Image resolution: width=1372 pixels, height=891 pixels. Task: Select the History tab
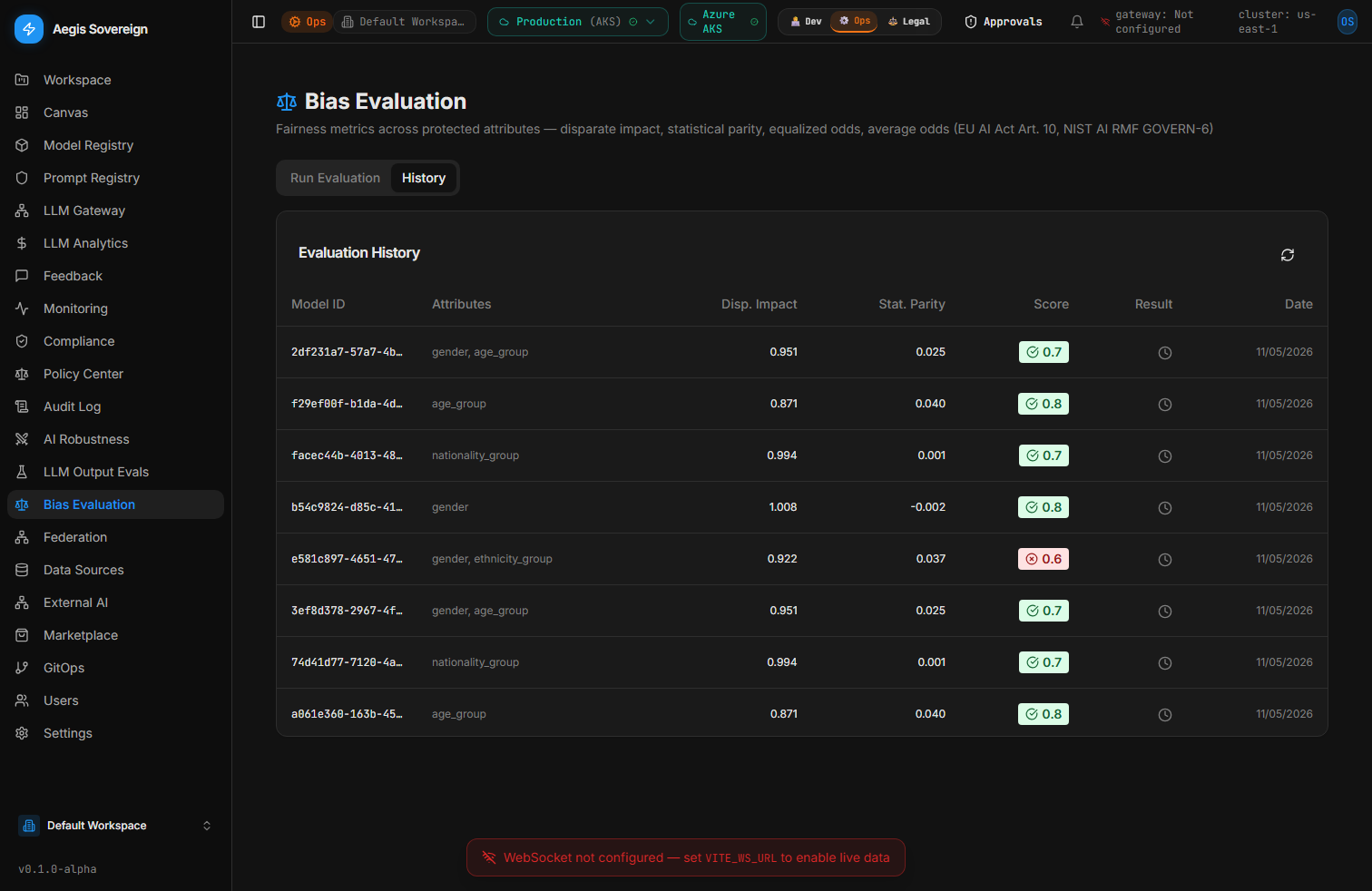click(424, 178)
